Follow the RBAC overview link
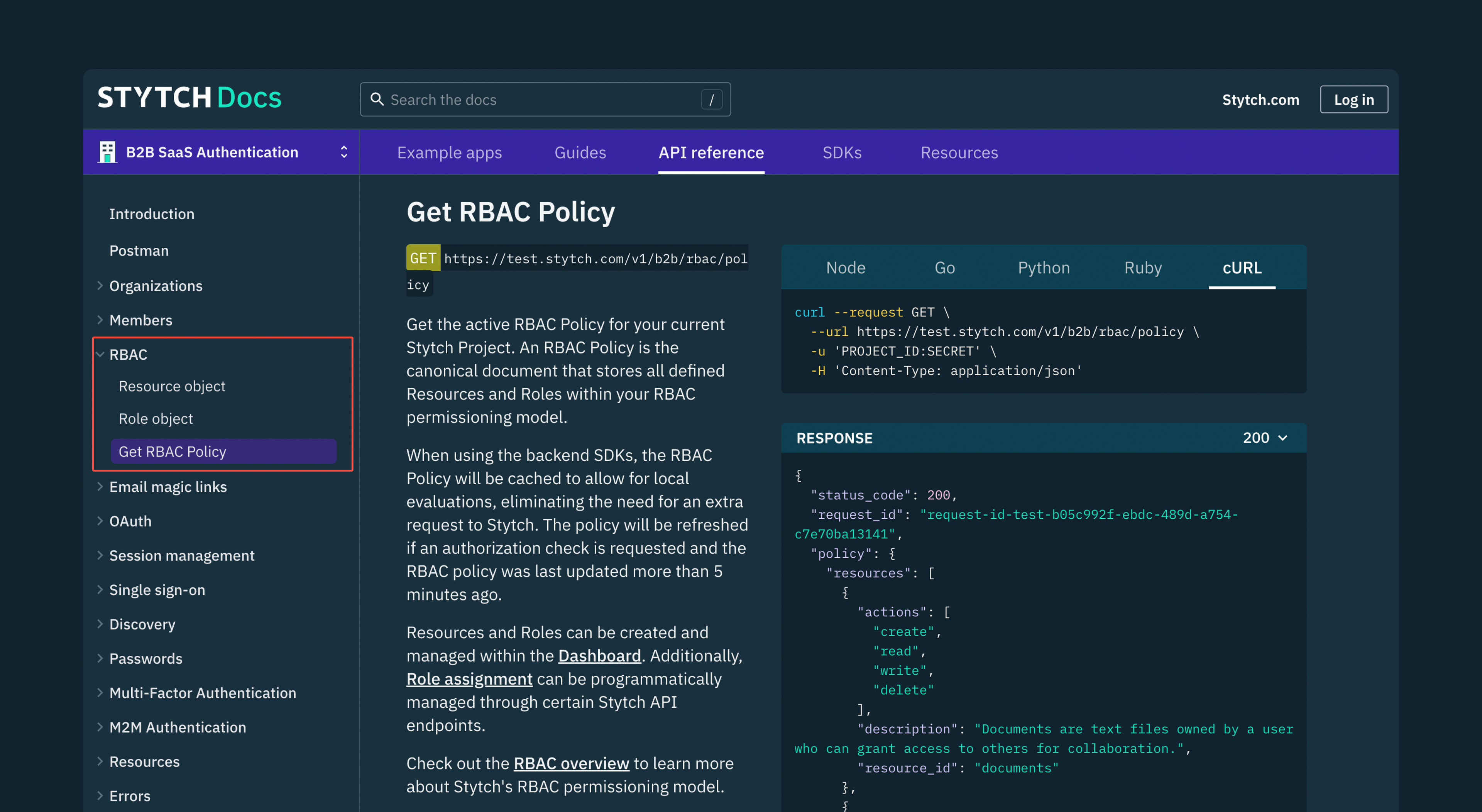Viewport: 1482px width, 812px height. pyautogui.click(x=571, y=763)
